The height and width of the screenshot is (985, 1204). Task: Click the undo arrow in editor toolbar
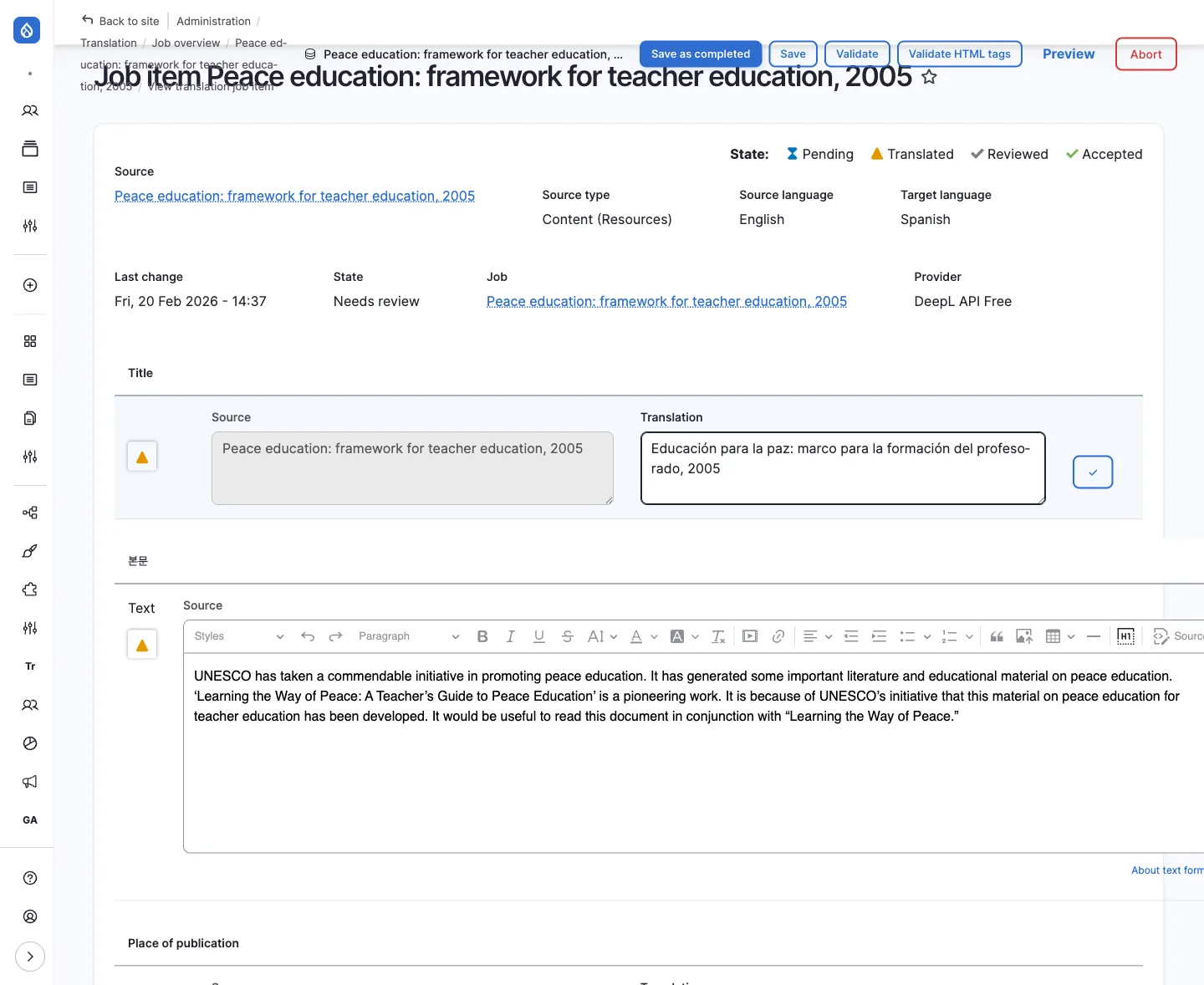308,636
